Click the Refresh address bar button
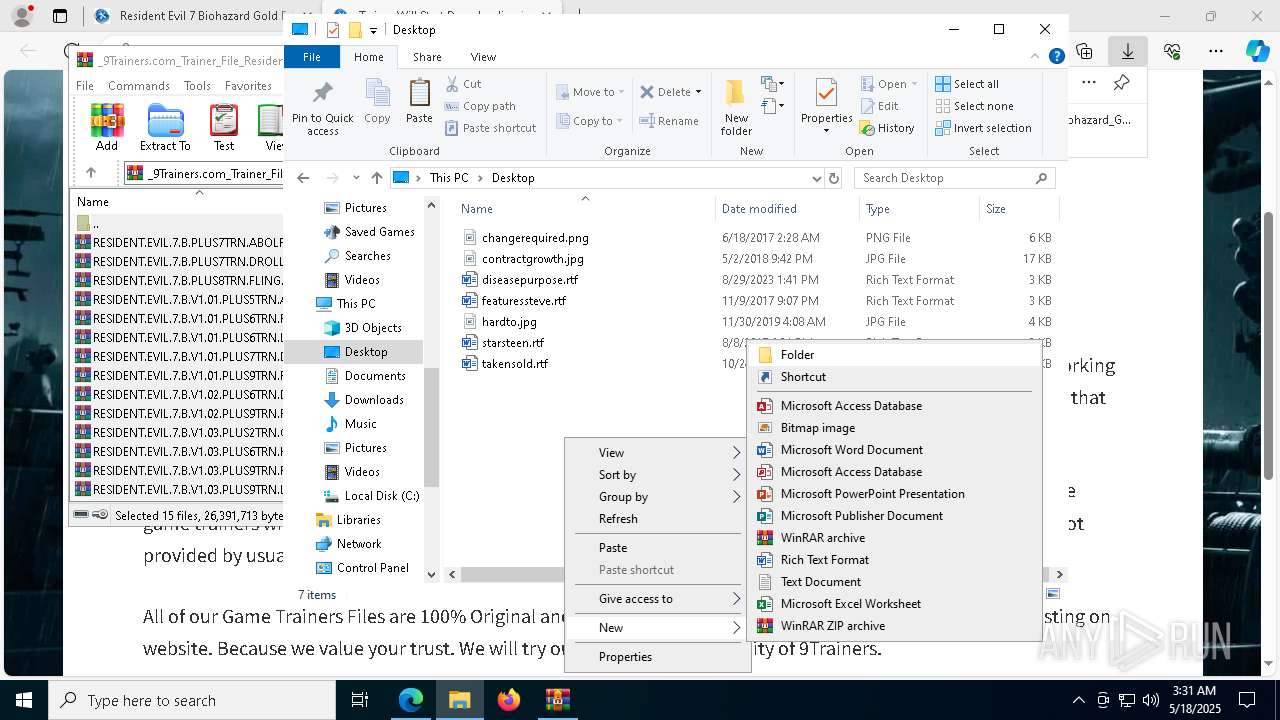 834,178
